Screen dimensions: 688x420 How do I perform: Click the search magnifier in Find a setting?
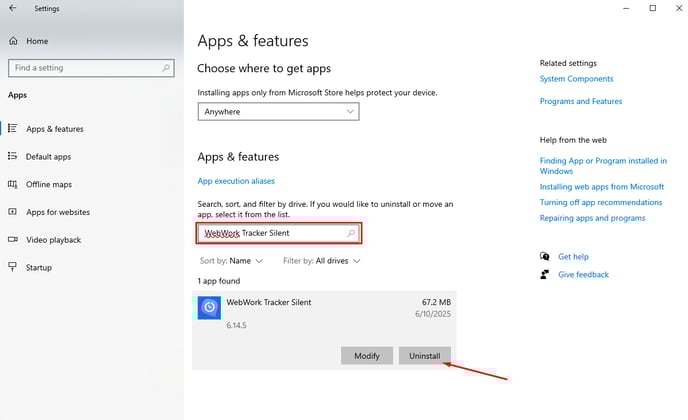(x=165, y=68)
